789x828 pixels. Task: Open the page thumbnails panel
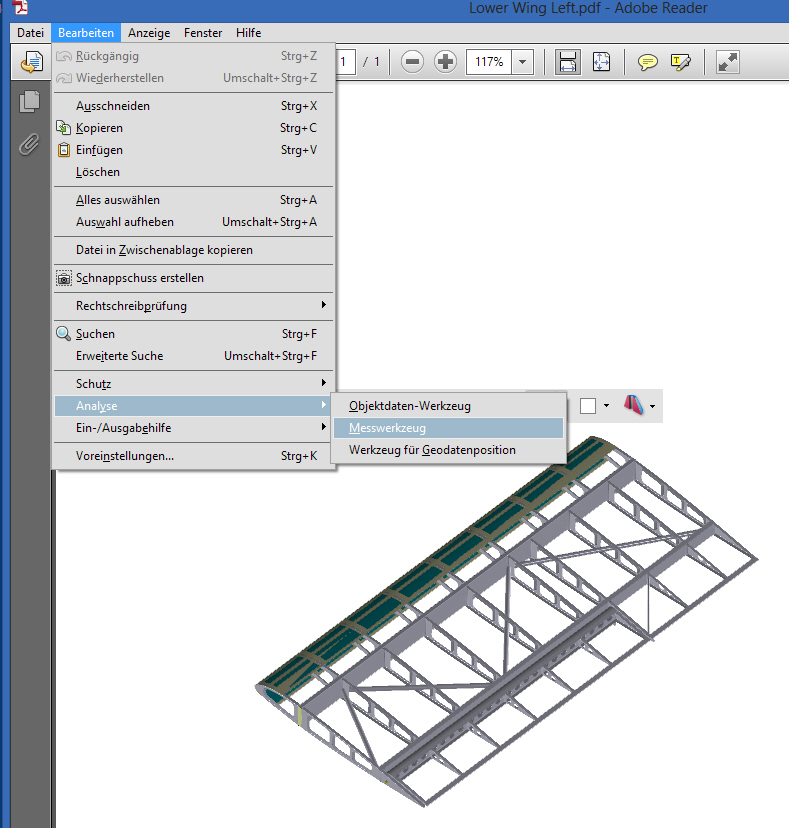(x=30, y=101)
